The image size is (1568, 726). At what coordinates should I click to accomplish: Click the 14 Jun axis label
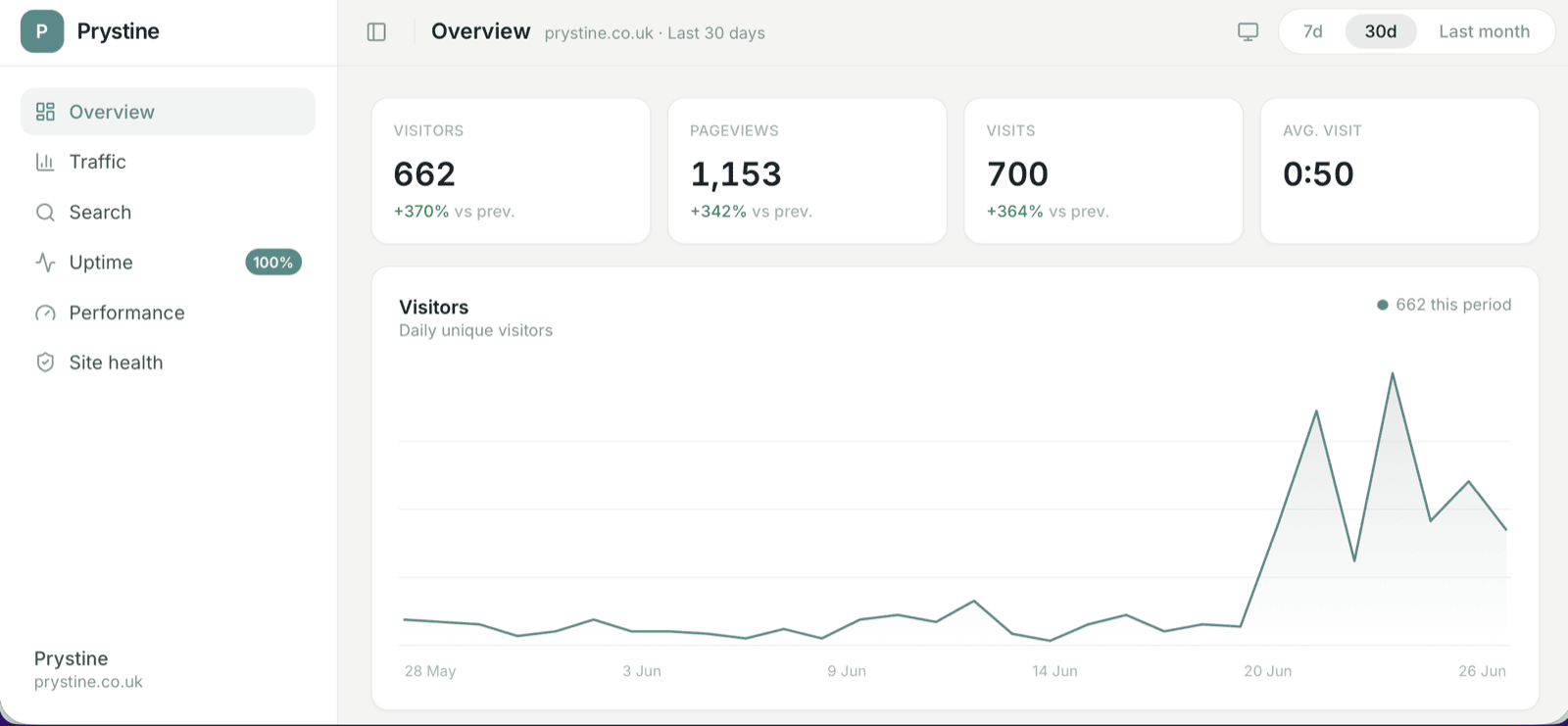pos(1054,671)
